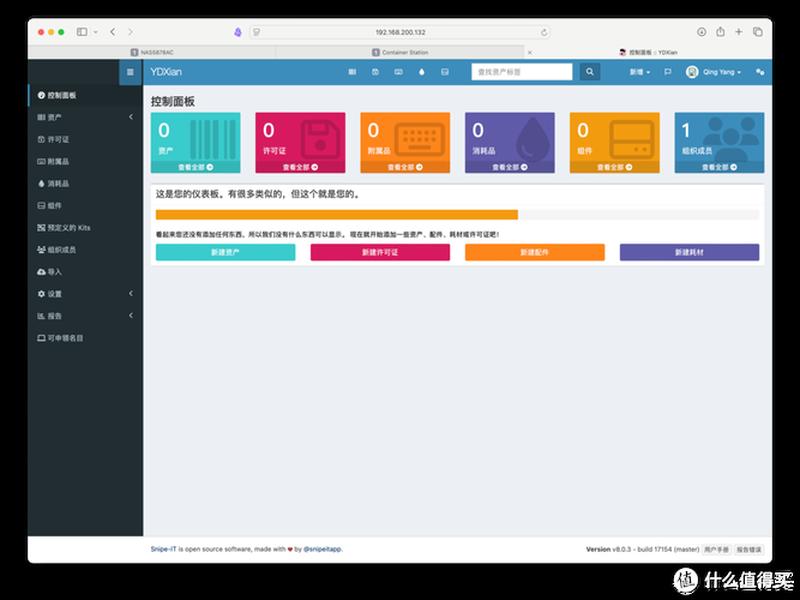Click orange dashboard progress bar

point(337,215)
